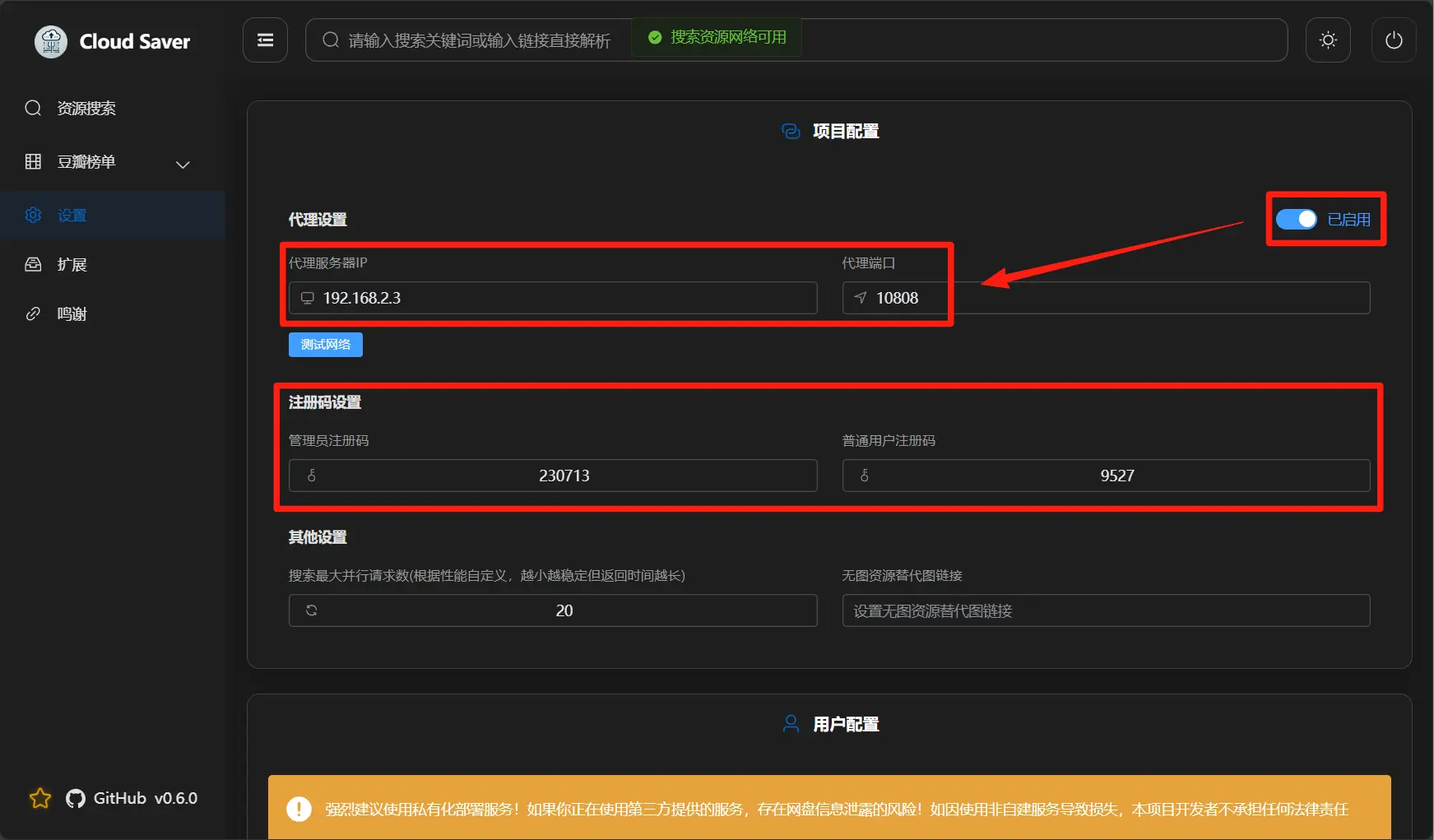
Task: Open the 扩展 sidebar item
Action: [72, 265]
